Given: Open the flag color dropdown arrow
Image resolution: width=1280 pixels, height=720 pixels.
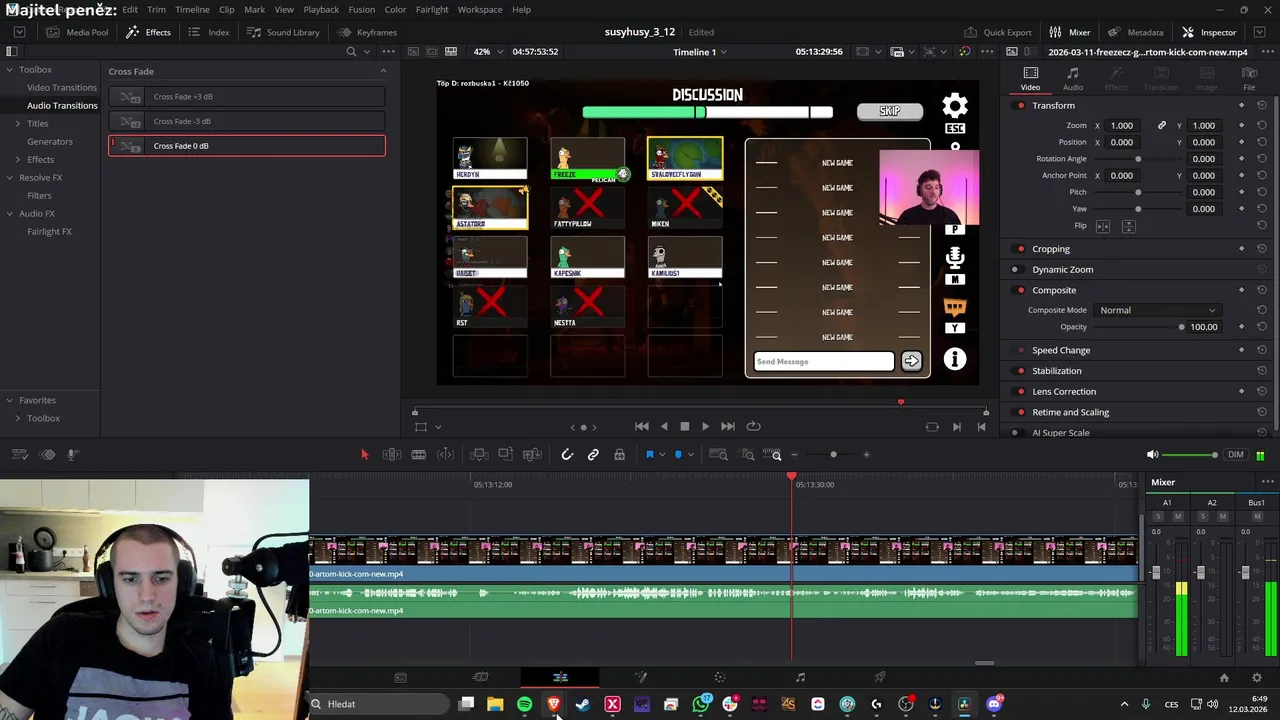Looking at the screenshot, I should pyautogui.click(x=661, y=456).
